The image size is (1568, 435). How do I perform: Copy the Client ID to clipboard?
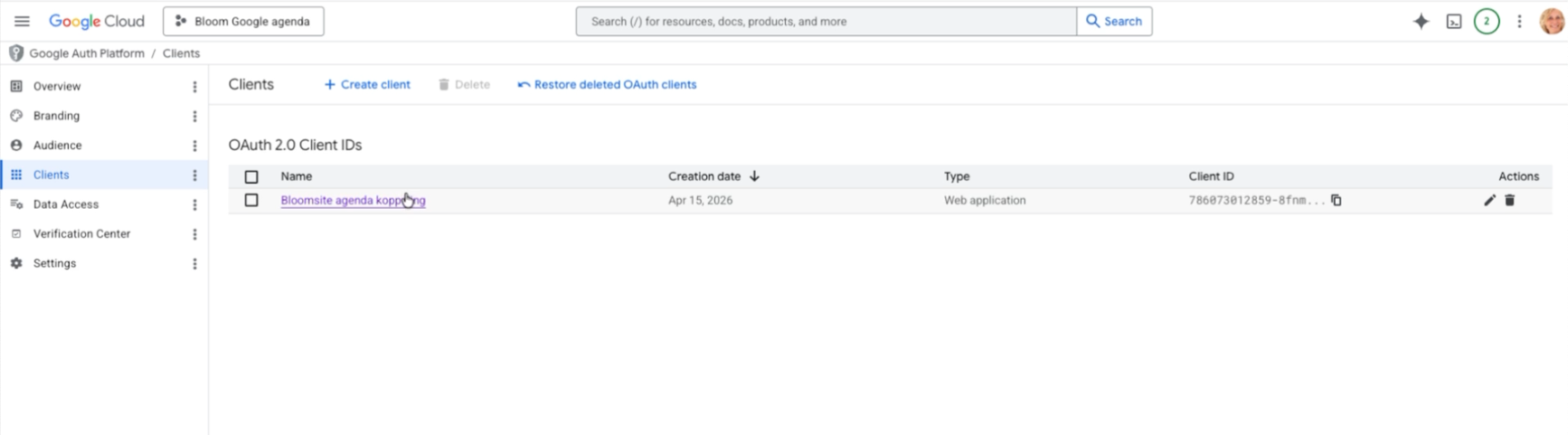(1336, 200)
